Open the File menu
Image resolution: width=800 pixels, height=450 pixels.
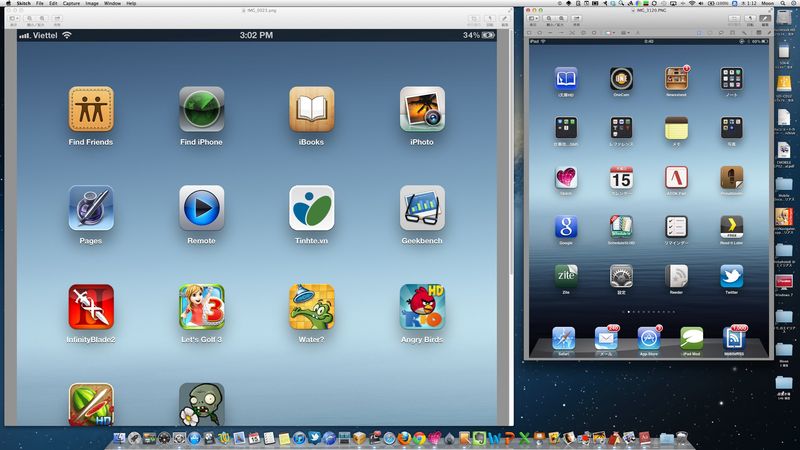(39, 3)
